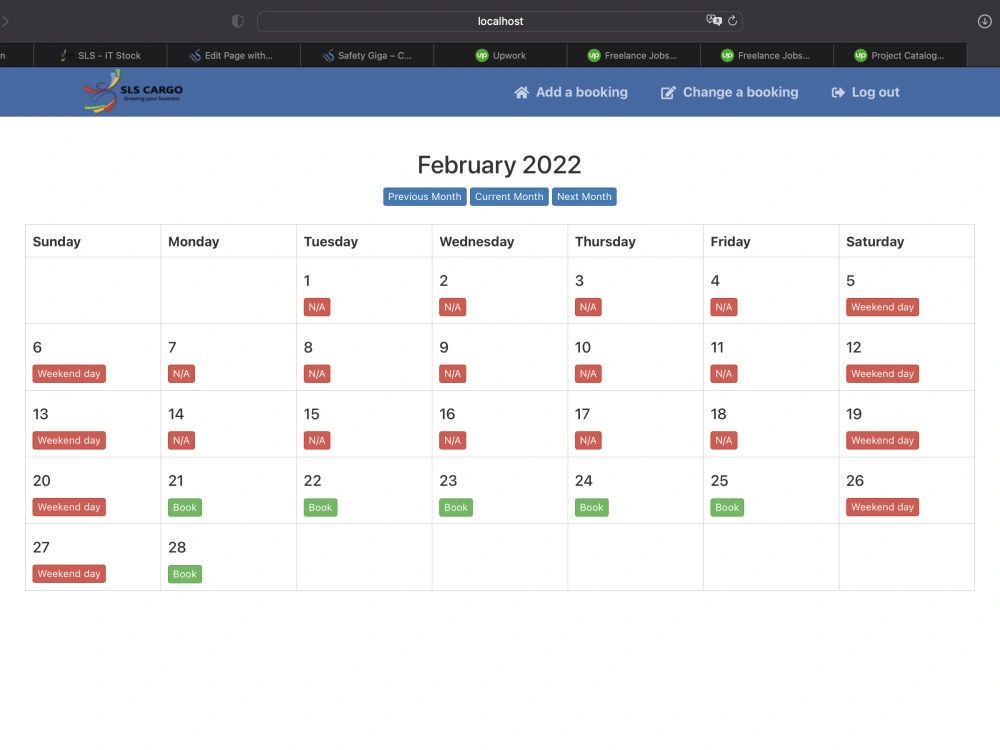Click the Weekend day badge on February 5
The height and width of the screenshot is (750, 1000).
883,307
